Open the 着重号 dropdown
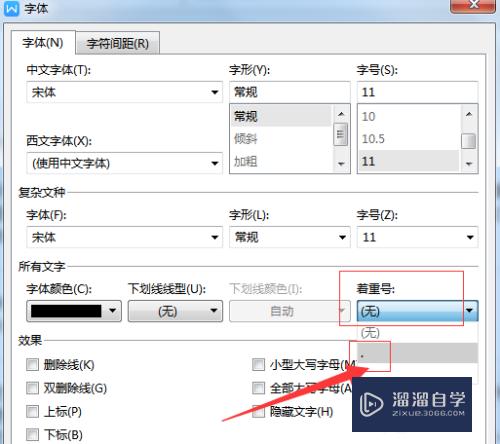500x444 pixels. [417, 311]
